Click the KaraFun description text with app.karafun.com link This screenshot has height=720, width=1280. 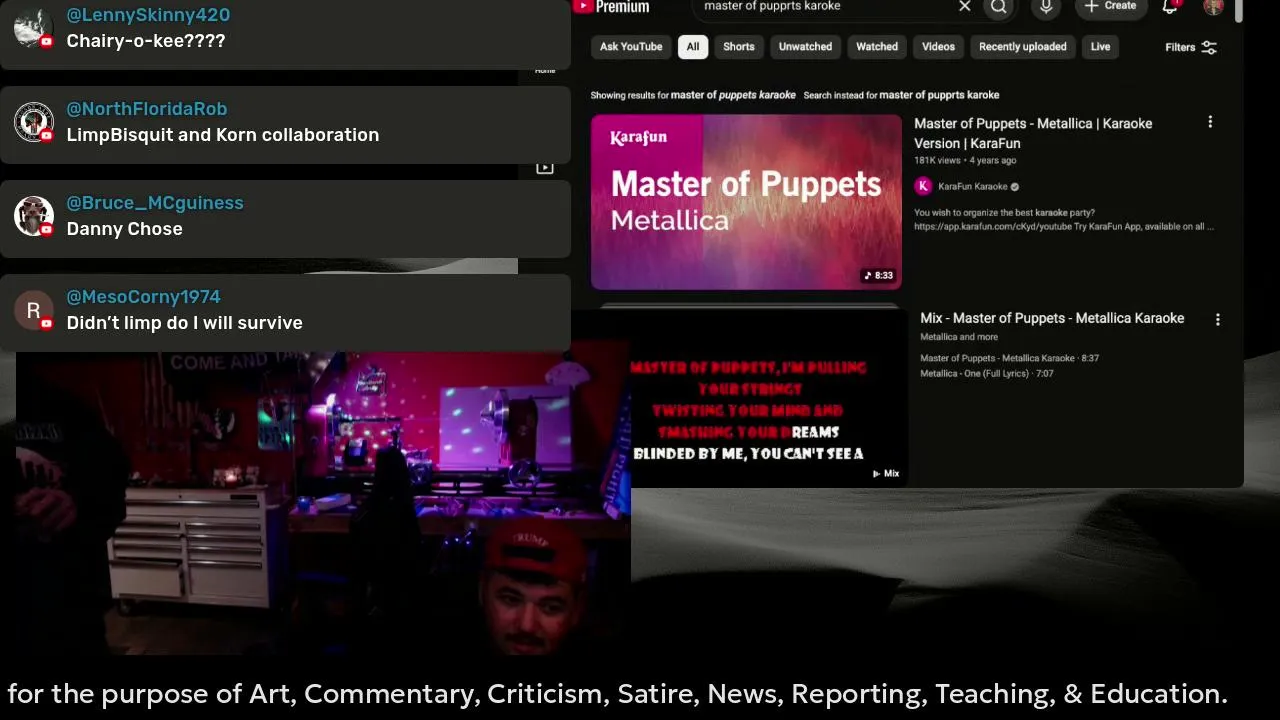point(1064,220)
